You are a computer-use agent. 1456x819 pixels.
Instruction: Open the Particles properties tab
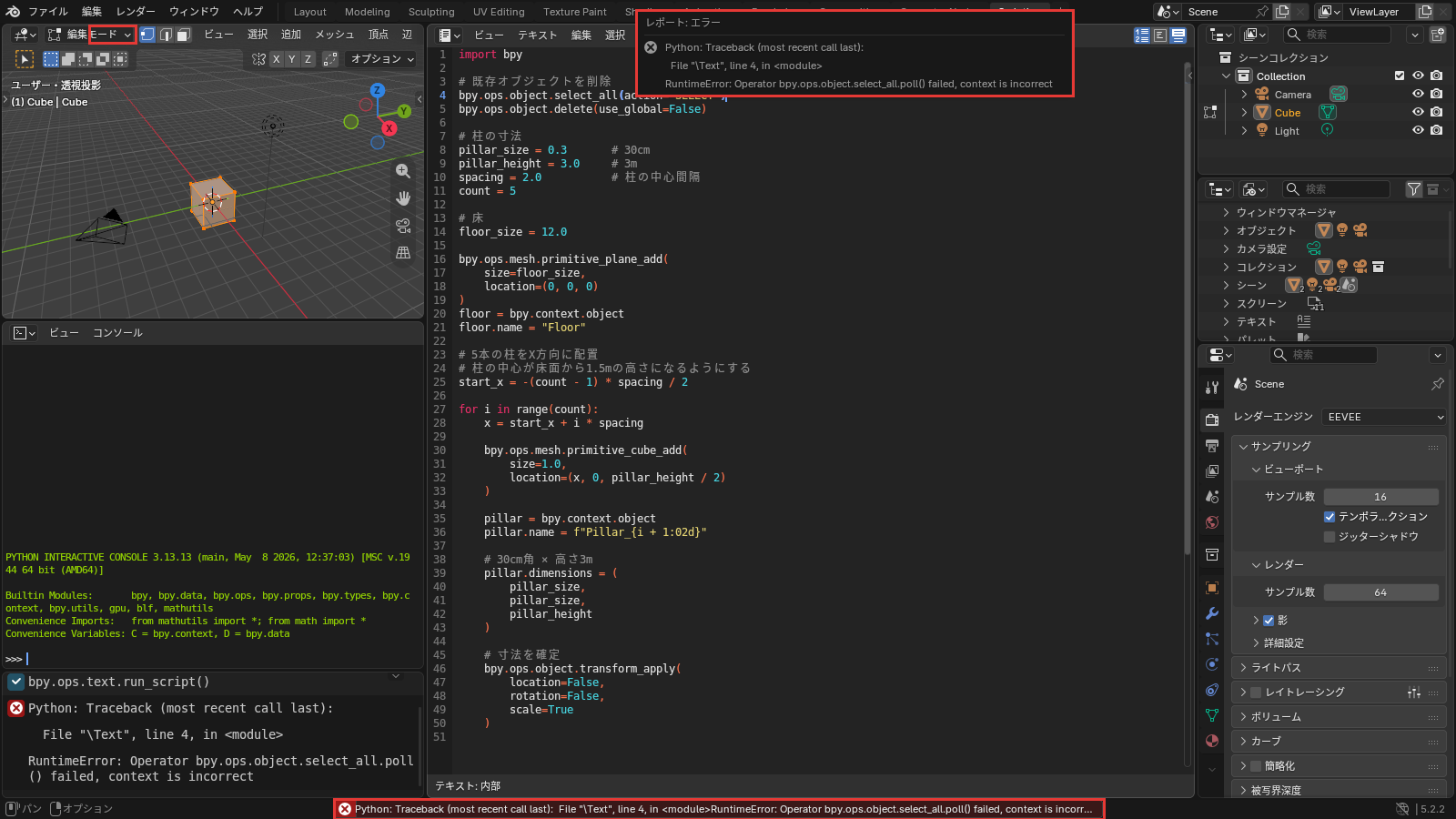point(1212,639)
